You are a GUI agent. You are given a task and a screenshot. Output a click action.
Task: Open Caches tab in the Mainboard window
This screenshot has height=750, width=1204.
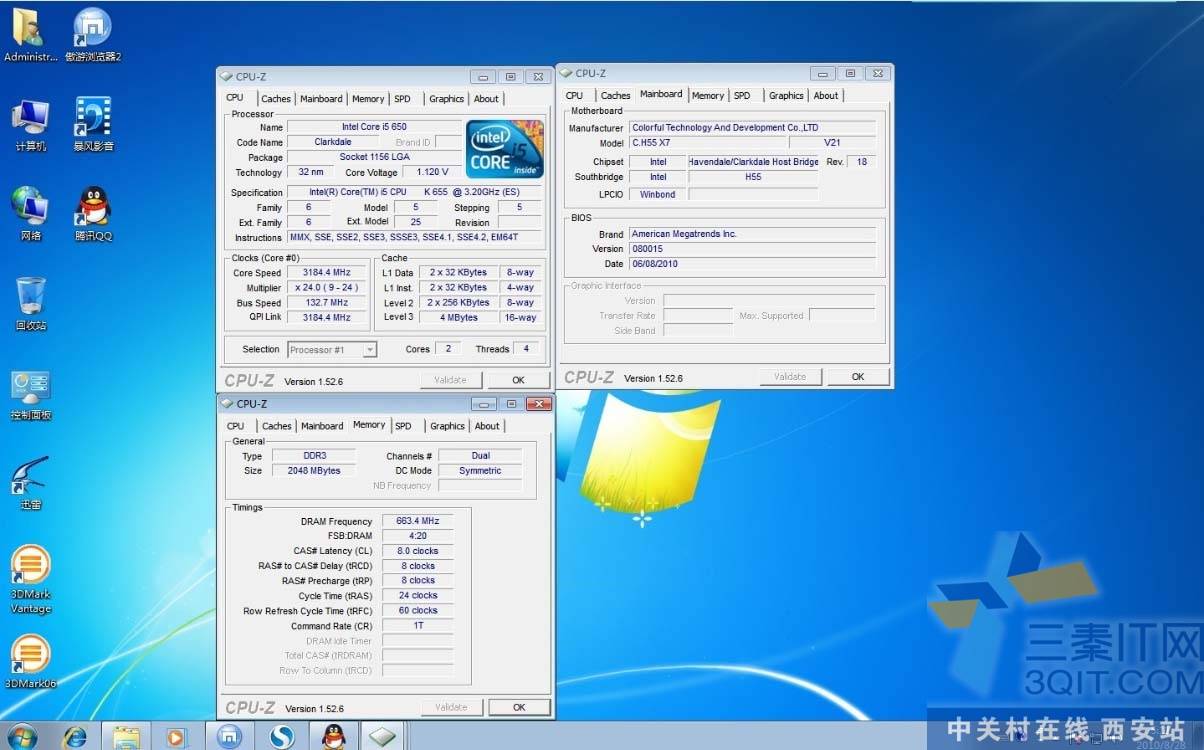(x=616, y=96)
